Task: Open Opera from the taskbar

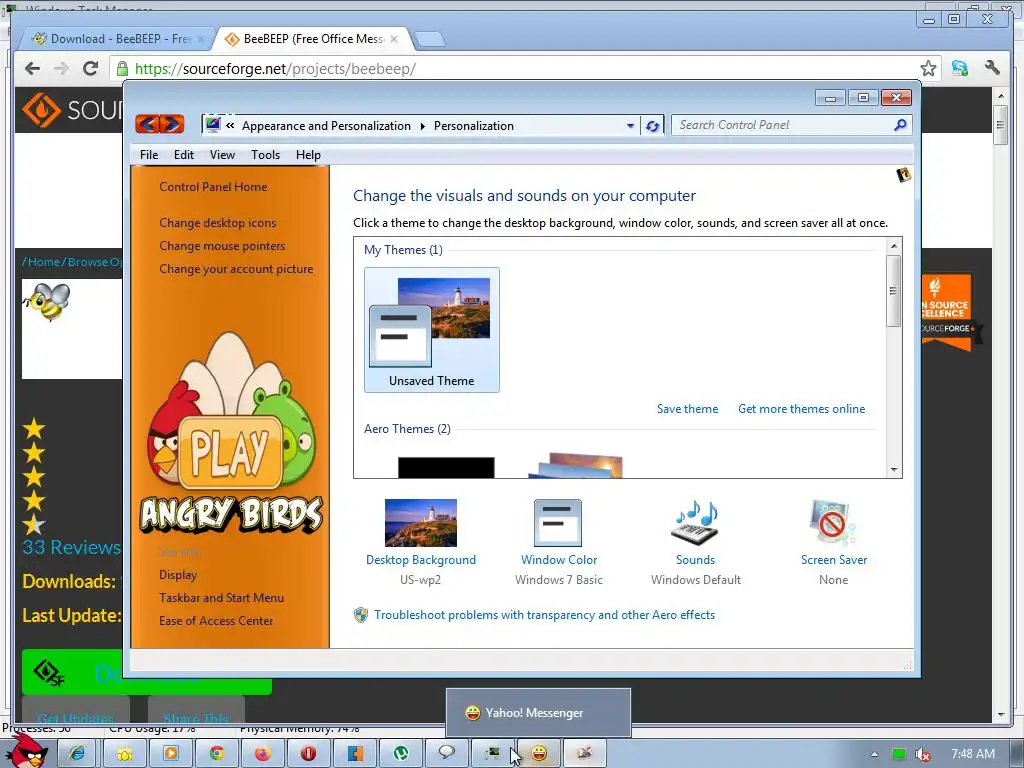Action: pos(308,754)
